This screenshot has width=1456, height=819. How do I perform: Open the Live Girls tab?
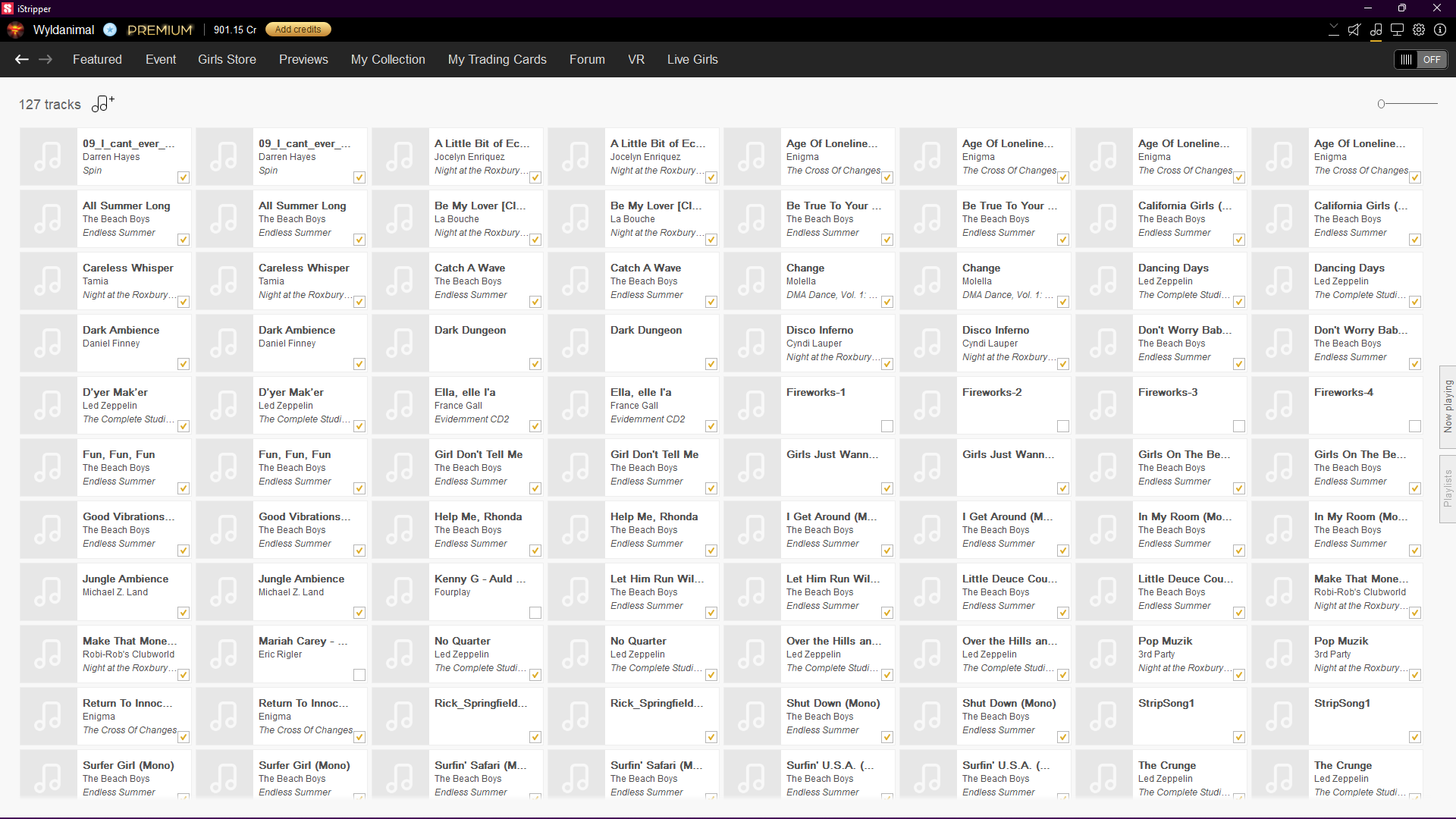click(x=692, y=59)
